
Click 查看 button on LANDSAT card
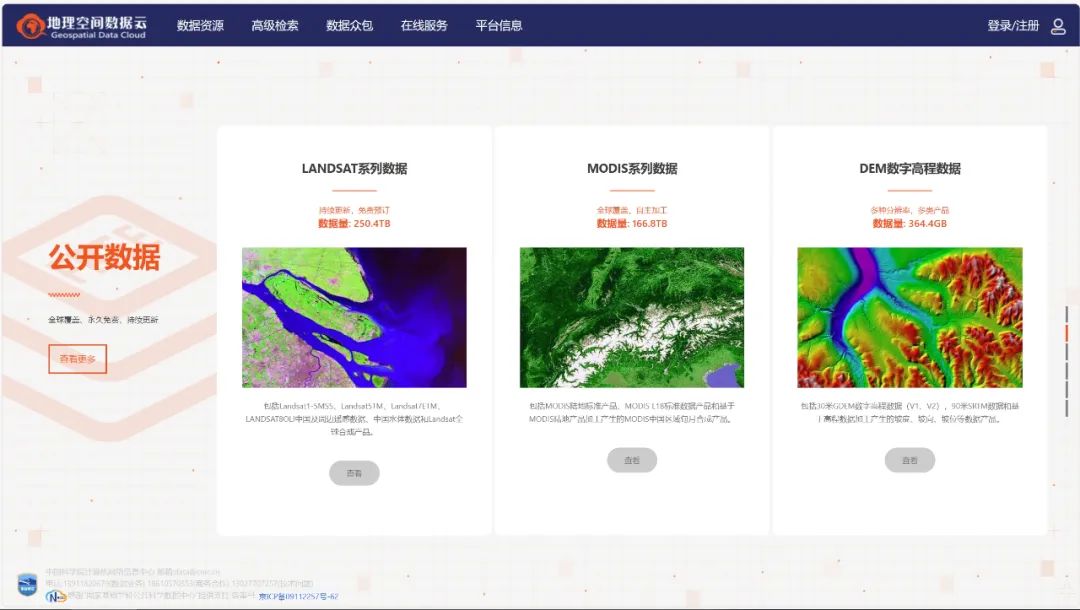pyautogui.click(x=354, y=473)
